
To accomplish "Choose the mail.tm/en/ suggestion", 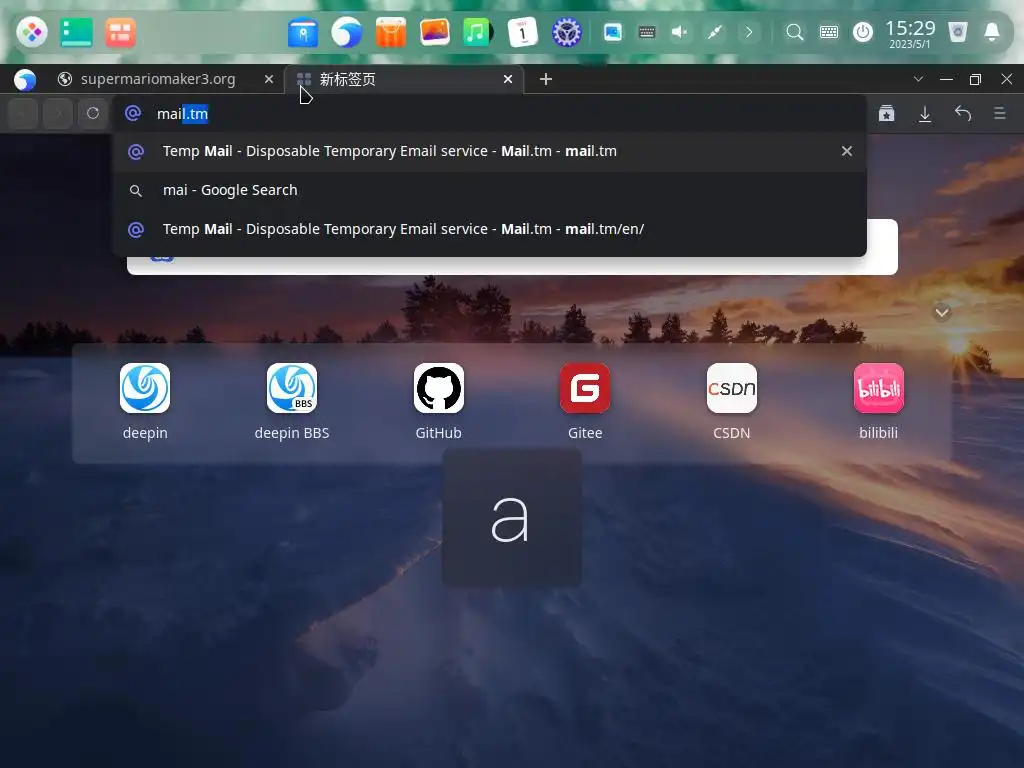I will click(490, 229).
